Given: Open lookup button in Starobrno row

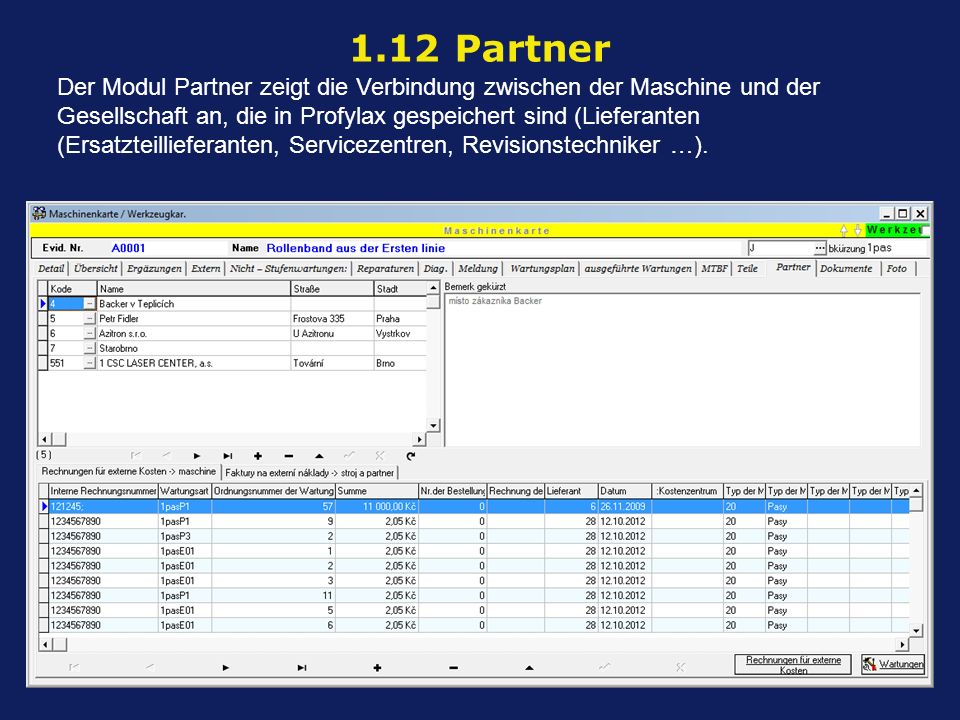Looking at the screenshot, I should tap(89, 348).
